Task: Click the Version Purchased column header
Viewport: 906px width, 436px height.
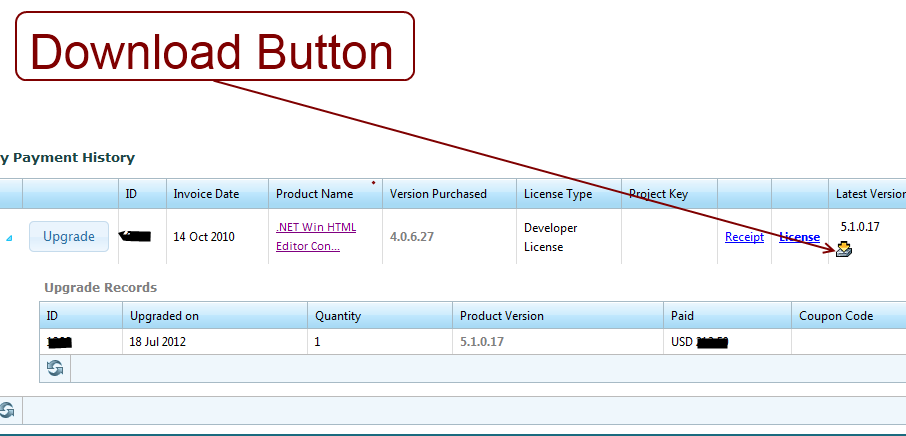Action: click(438, 194)
